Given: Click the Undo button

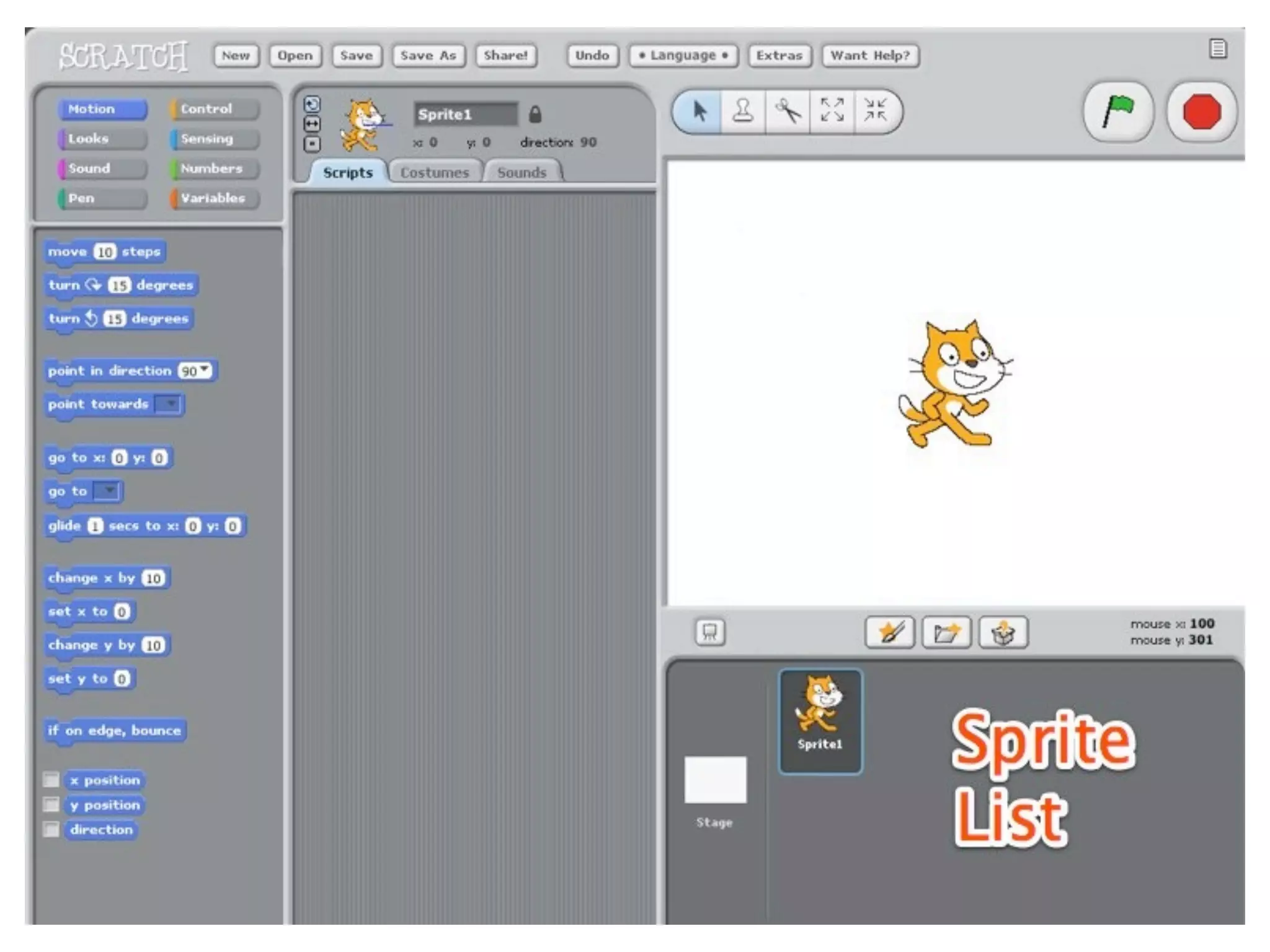Looking at the screenshot, I should [x=592, y=55].
